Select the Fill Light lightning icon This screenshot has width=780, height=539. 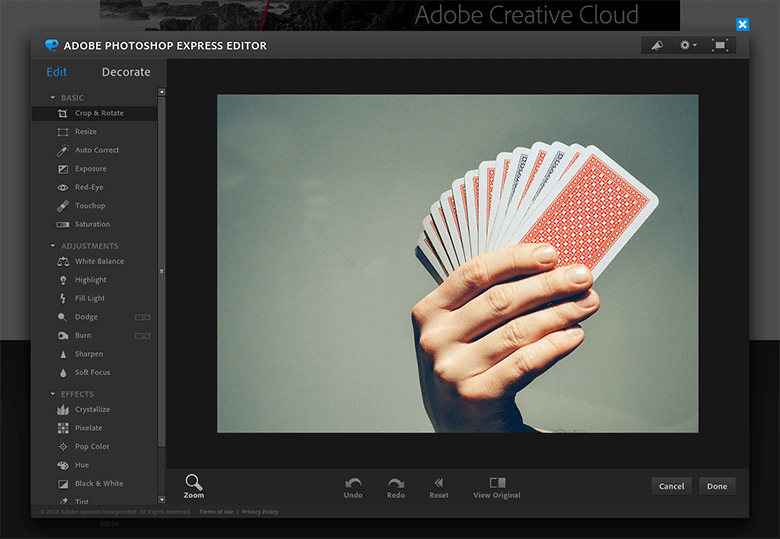pyautogui.click(x=63, y=298)
